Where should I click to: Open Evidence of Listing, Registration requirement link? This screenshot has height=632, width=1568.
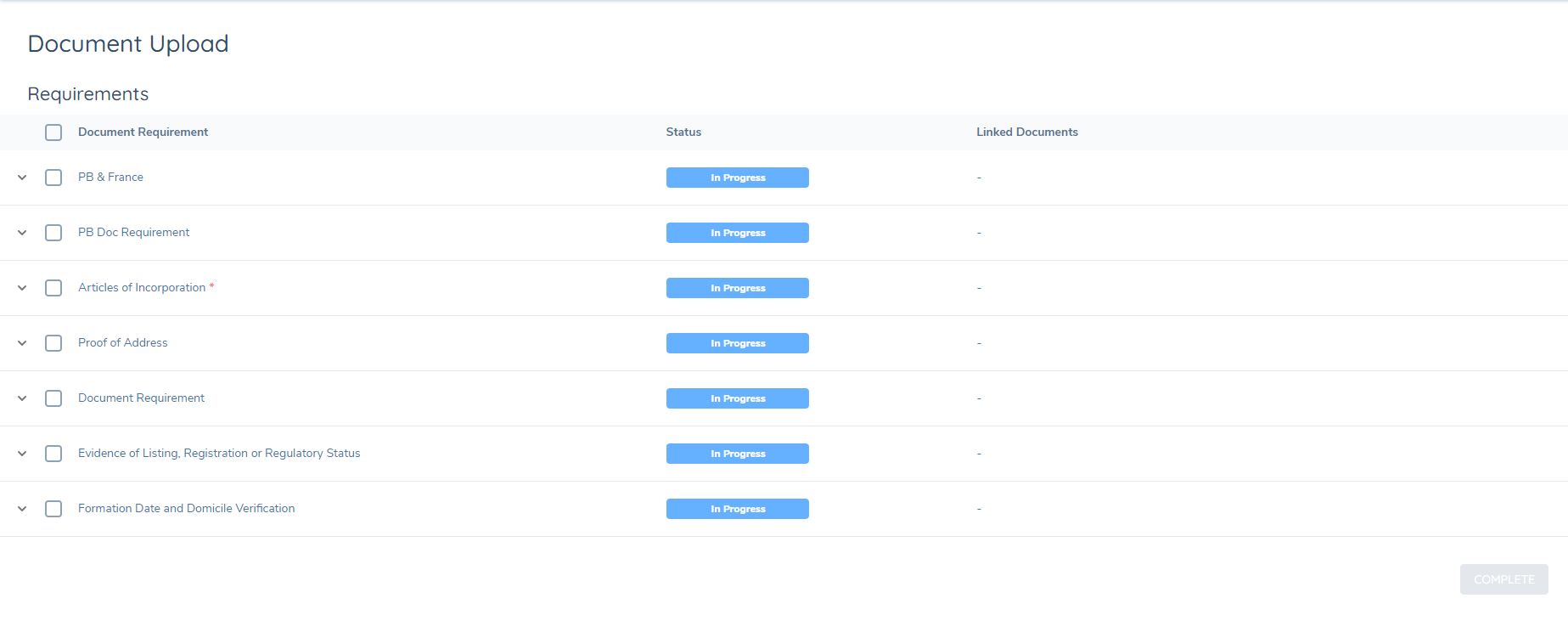tap(219, 453)
